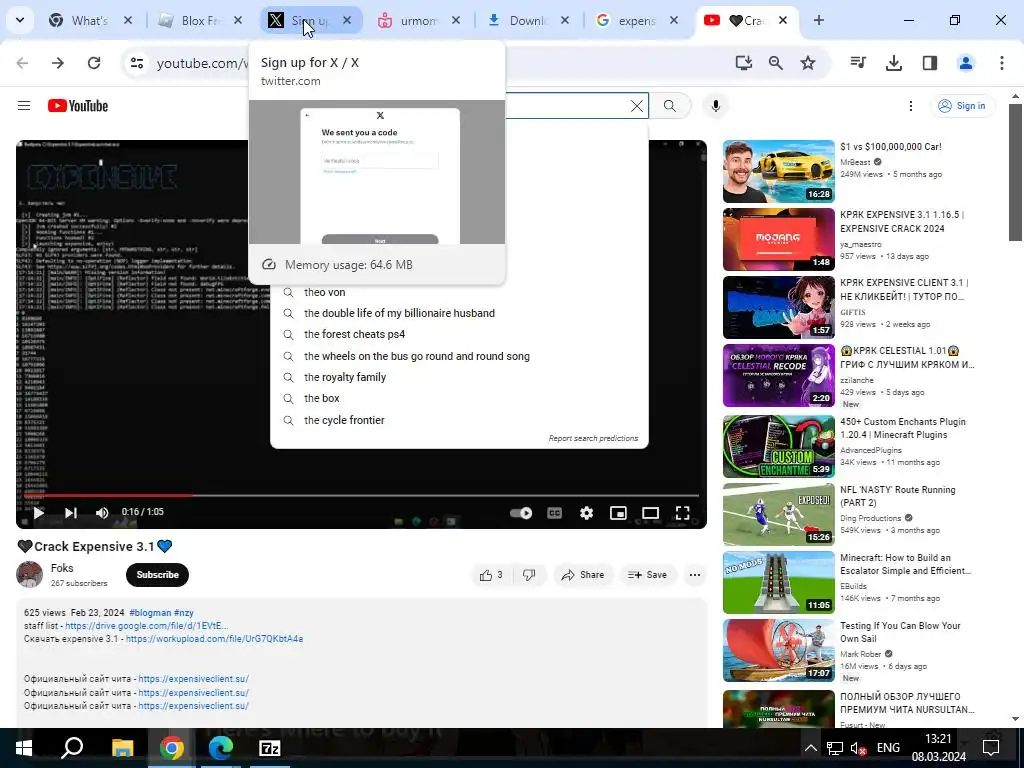Close the Sign up X tab
The image size is (1024, 768).
pyautogui.click(x=347, y=20)
